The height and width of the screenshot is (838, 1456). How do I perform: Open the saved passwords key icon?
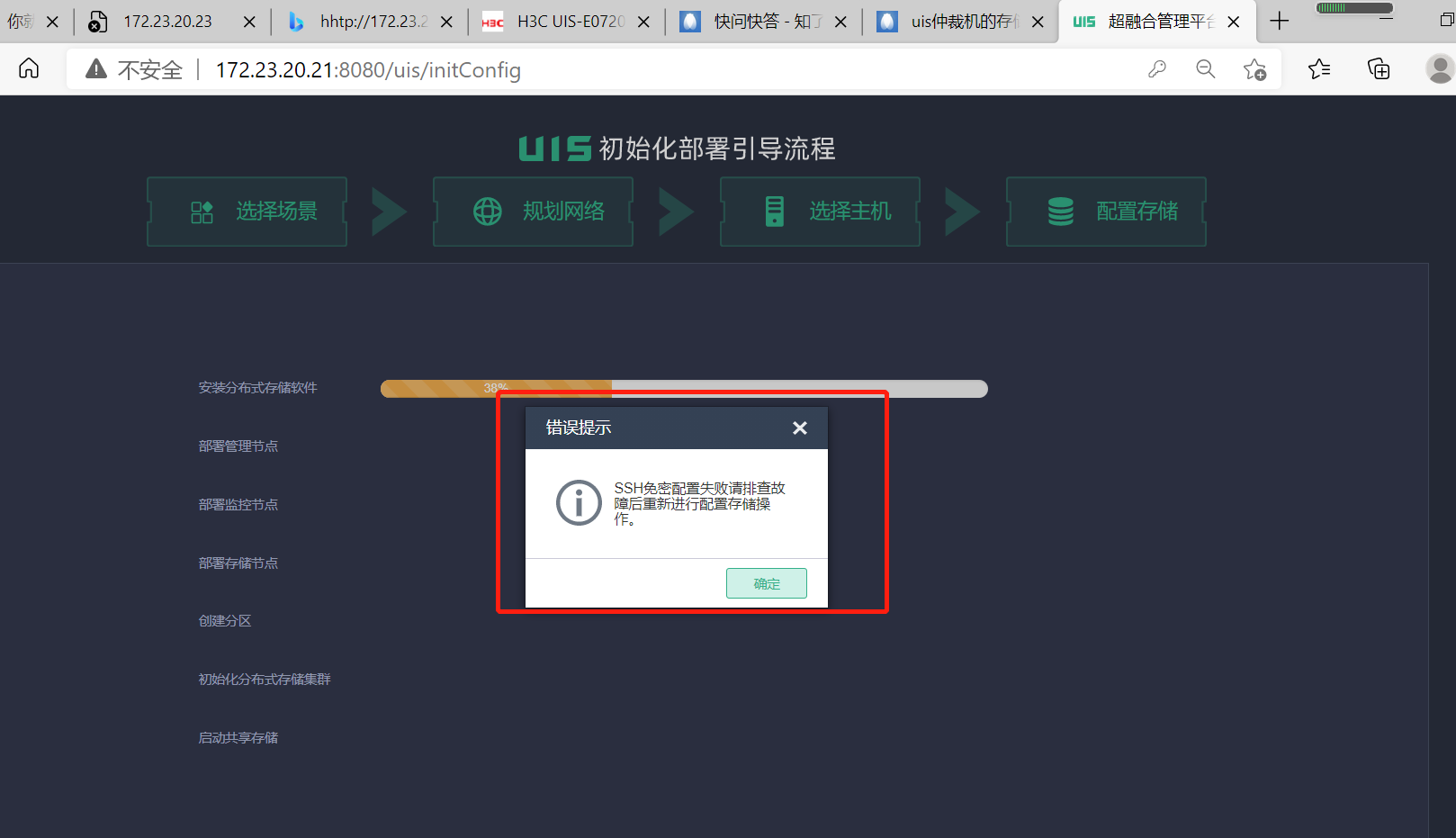pos(1157,69)
